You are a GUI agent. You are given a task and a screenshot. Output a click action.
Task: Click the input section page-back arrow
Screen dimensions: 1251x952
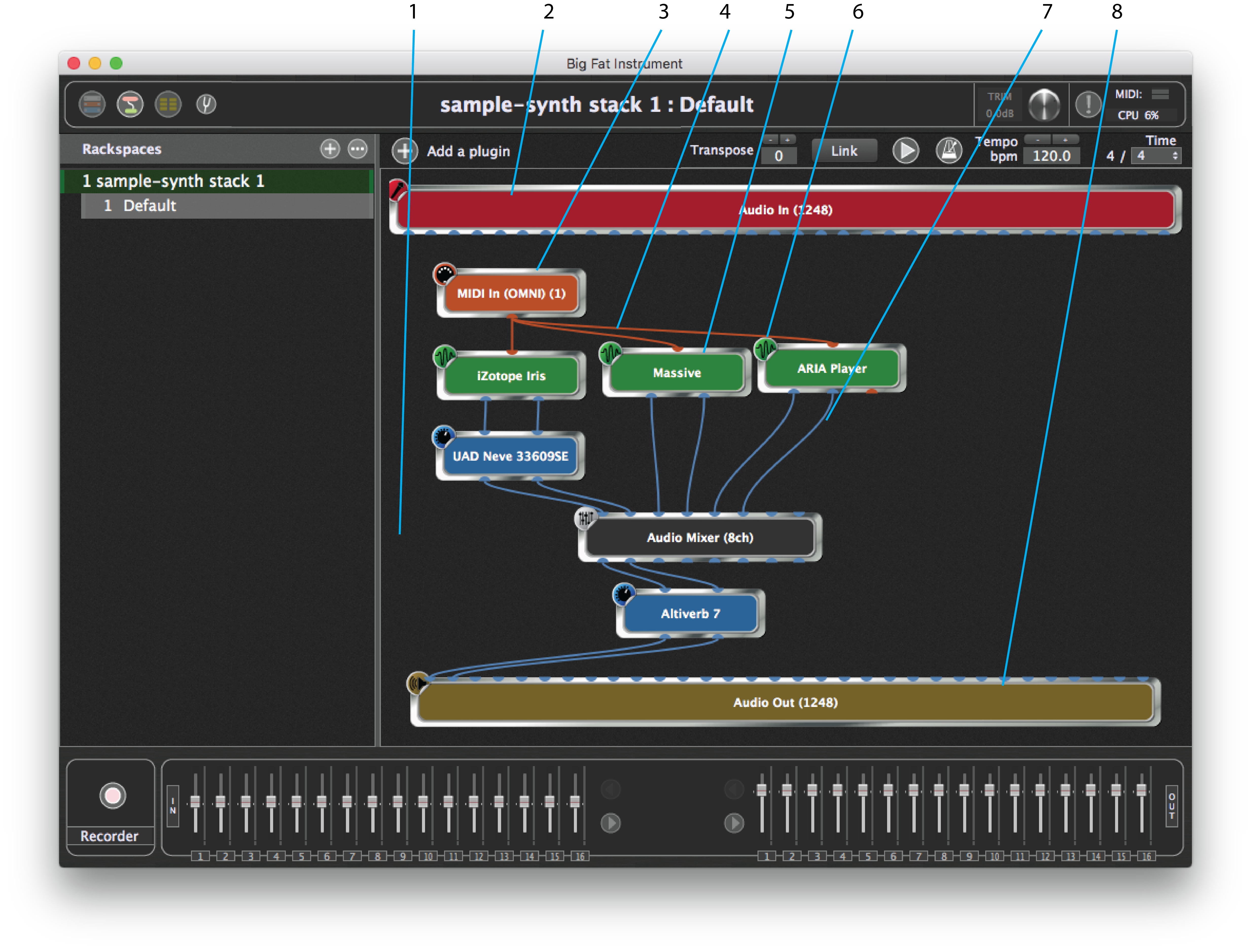pos(610,789)
